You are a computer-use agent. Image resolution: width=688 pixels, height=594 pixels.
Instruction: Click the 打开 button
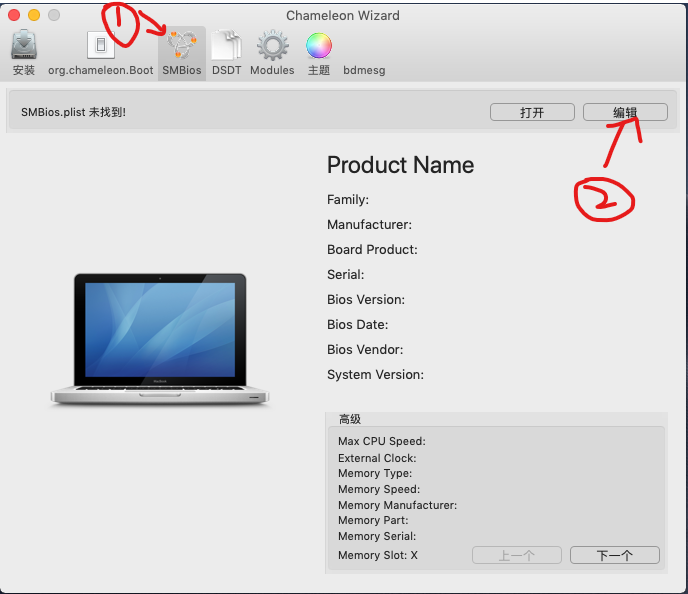tap(532, 112)
